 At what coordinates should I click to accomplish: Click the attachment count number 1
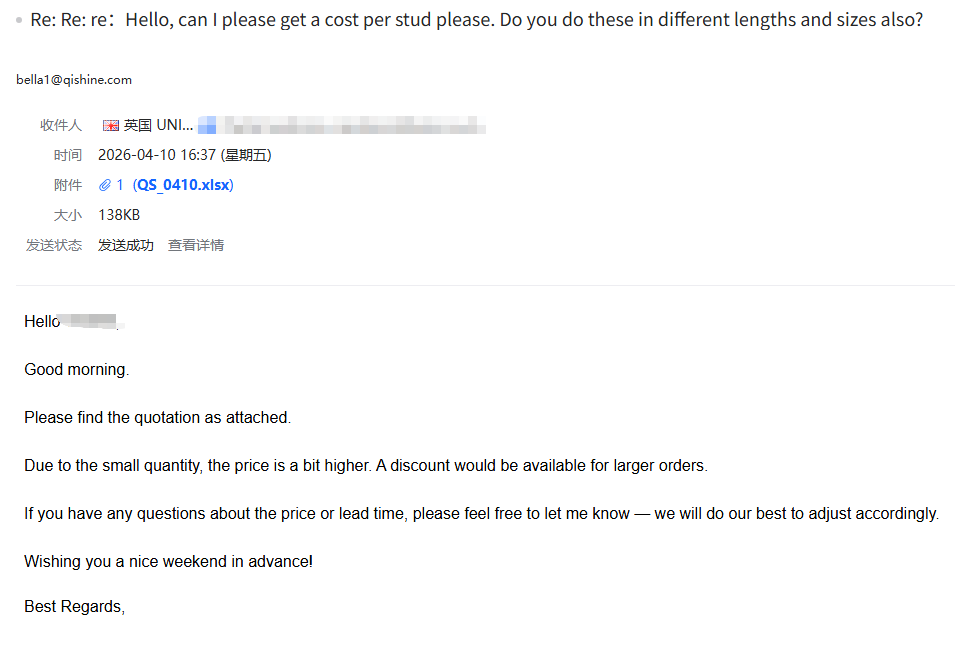coord(120,185)
